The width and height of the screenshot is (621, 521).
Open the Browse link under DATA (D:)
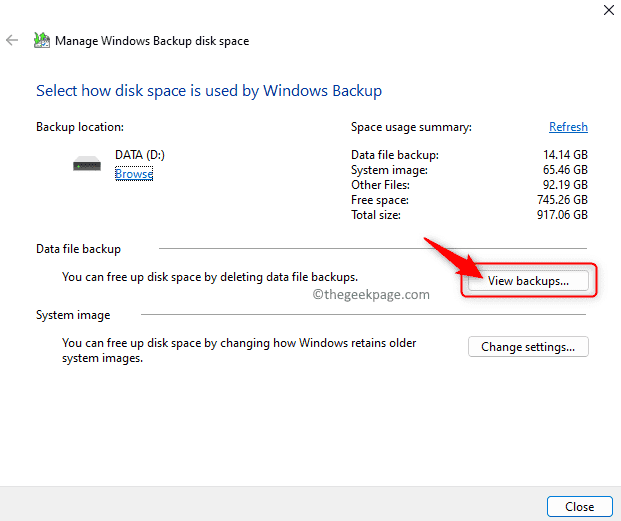pyautogui.click(x=134, y=174)
